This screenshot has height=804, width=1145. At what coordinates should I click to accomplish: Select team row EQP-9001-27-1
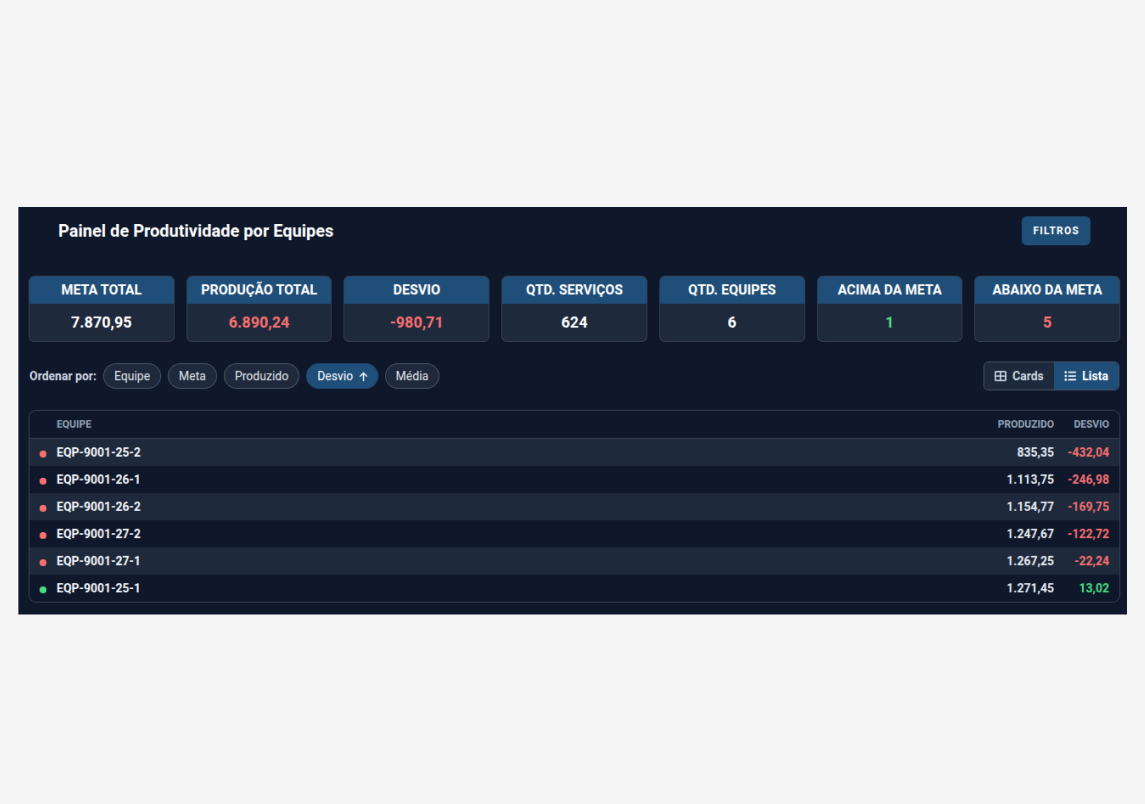click(x=574, y=561)
